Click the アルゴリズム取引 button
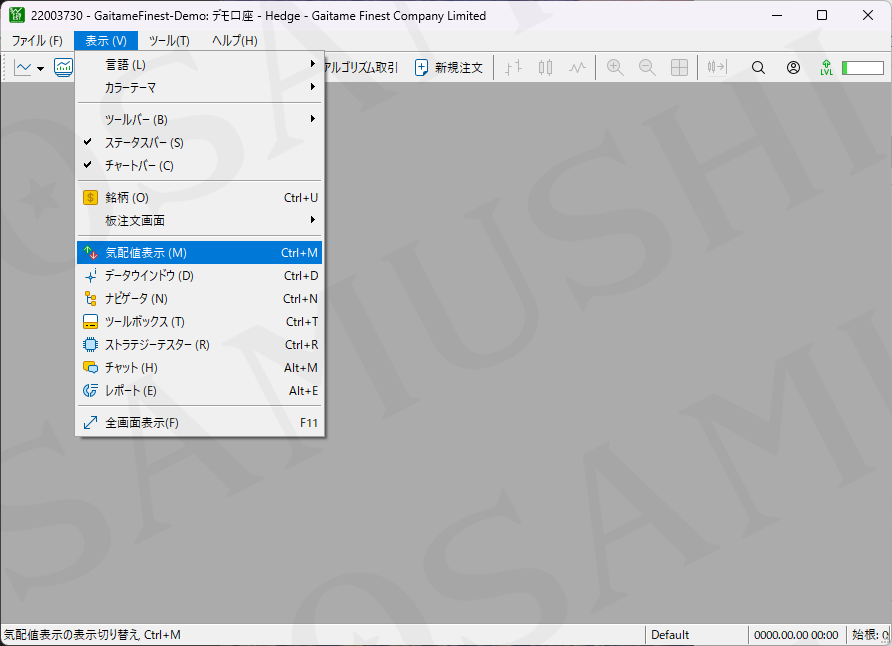 [x=361, y=68]
